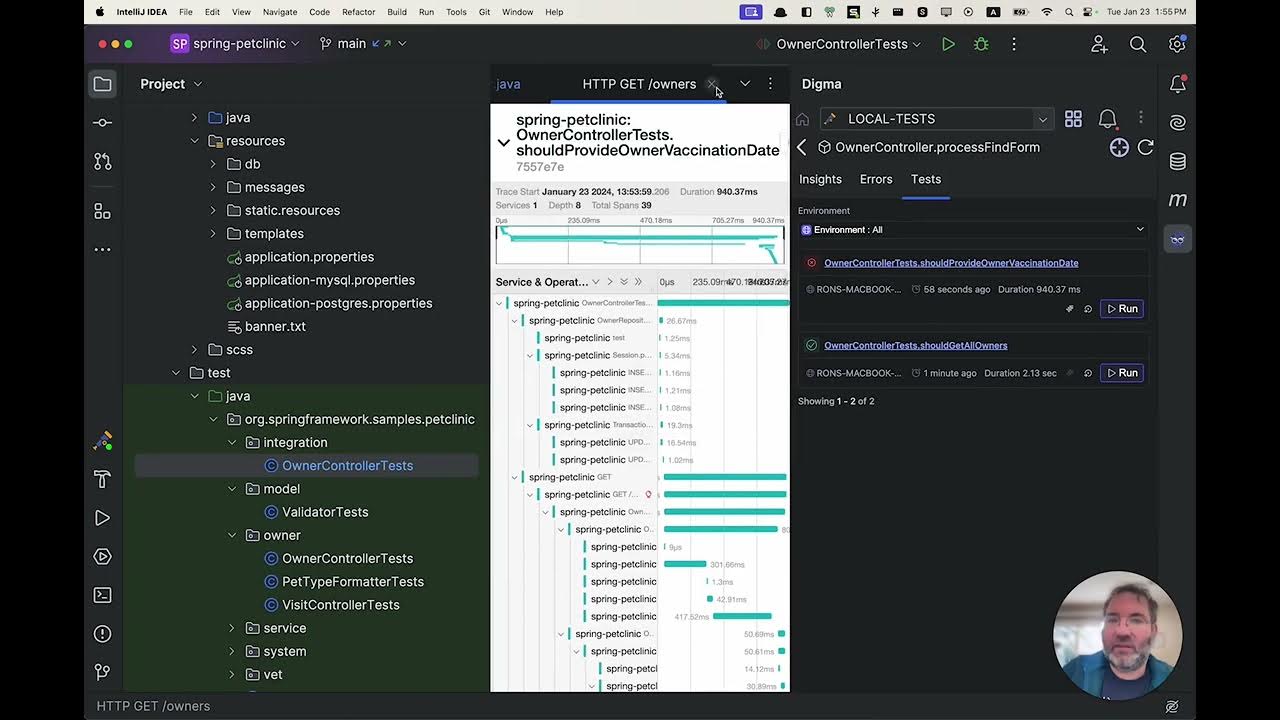This screenshot has width=1280, height=720.
Task: Click the Run button for shouldGetAllOwners test
Action: coord(1121,372)
